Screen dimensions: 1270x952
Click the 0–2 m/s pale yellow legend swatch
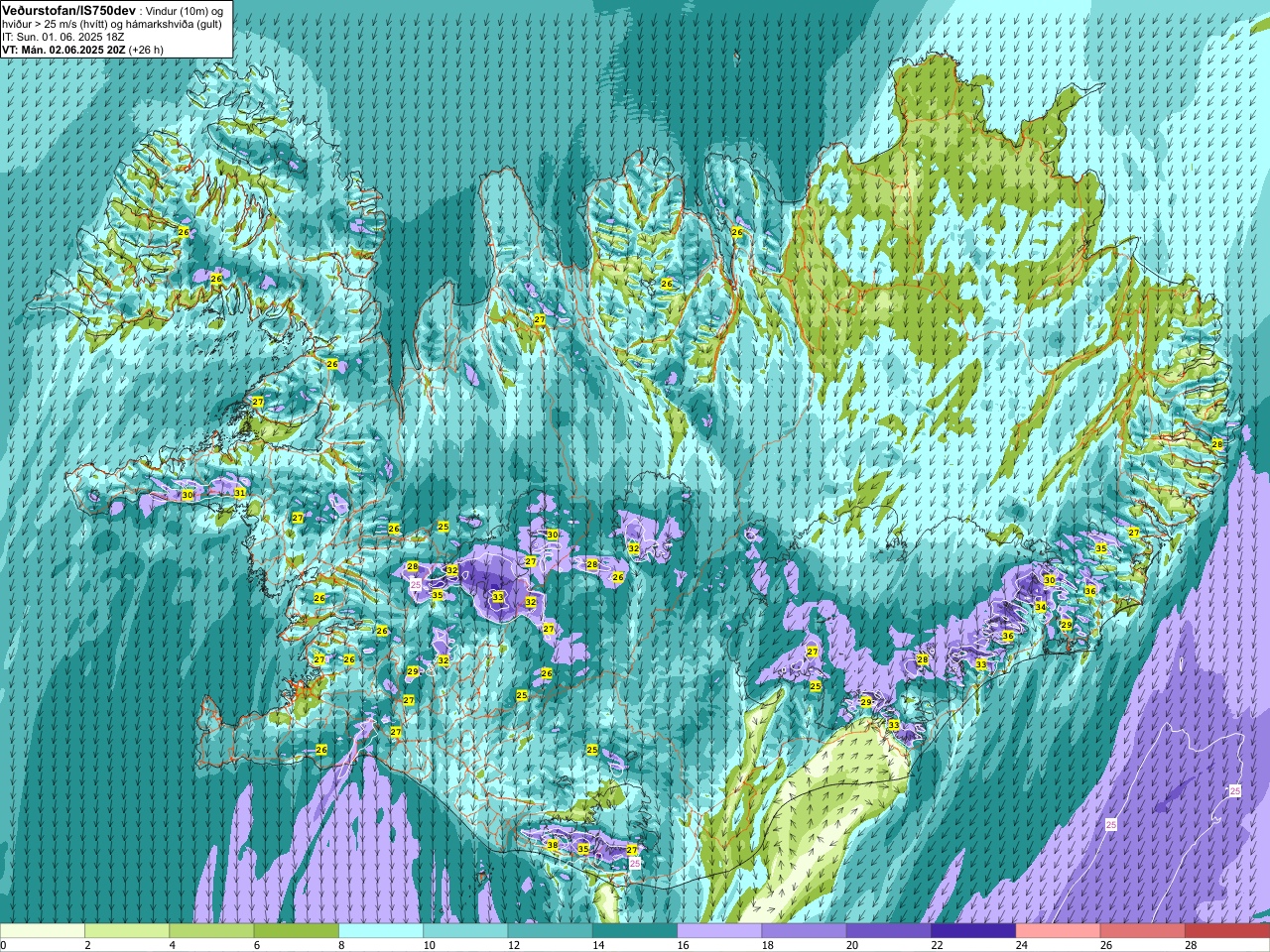coord(42,931)
